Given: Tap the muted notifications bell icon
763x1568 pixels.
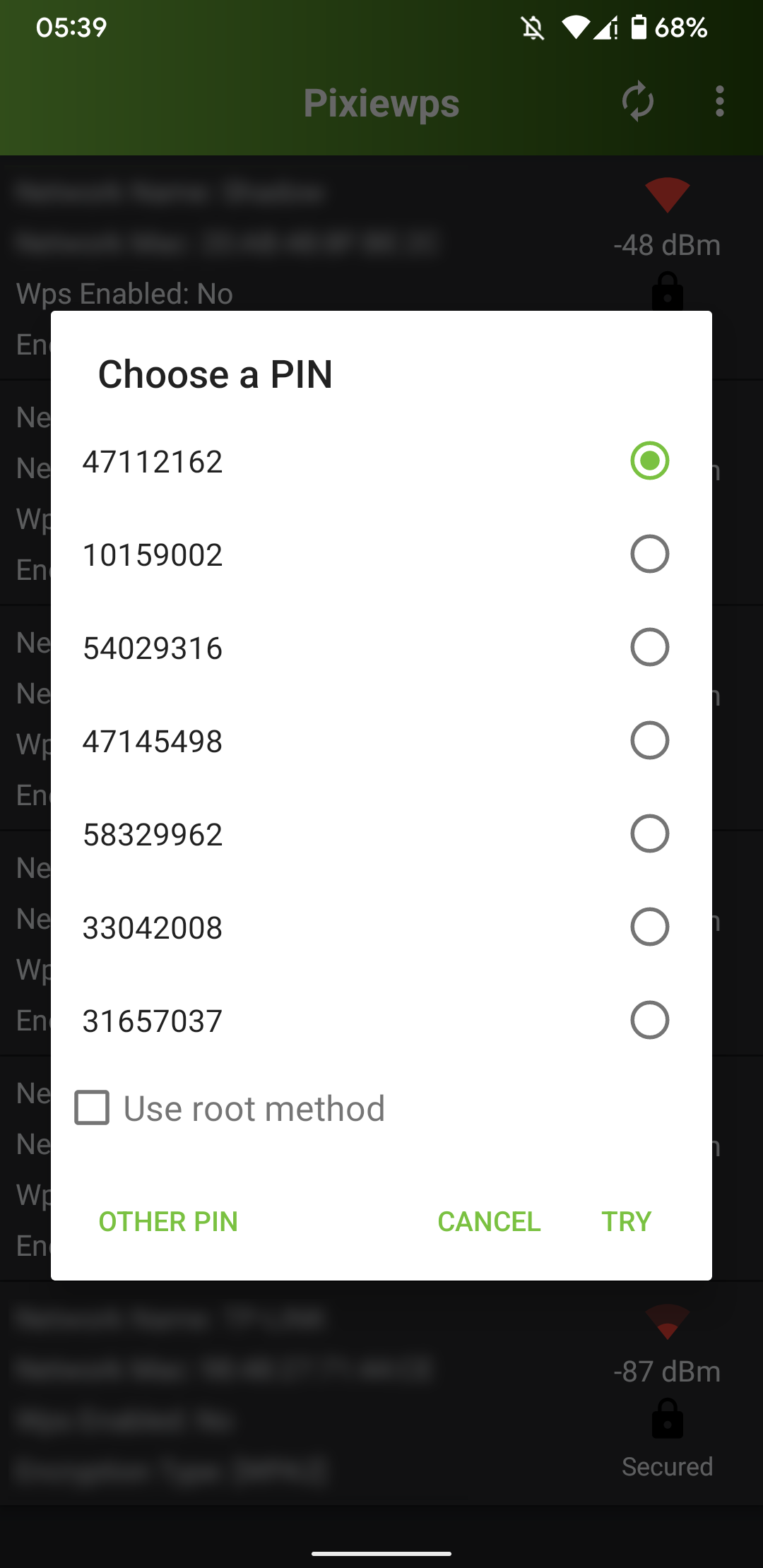Looking at the screenshot, I should point(533,28).
